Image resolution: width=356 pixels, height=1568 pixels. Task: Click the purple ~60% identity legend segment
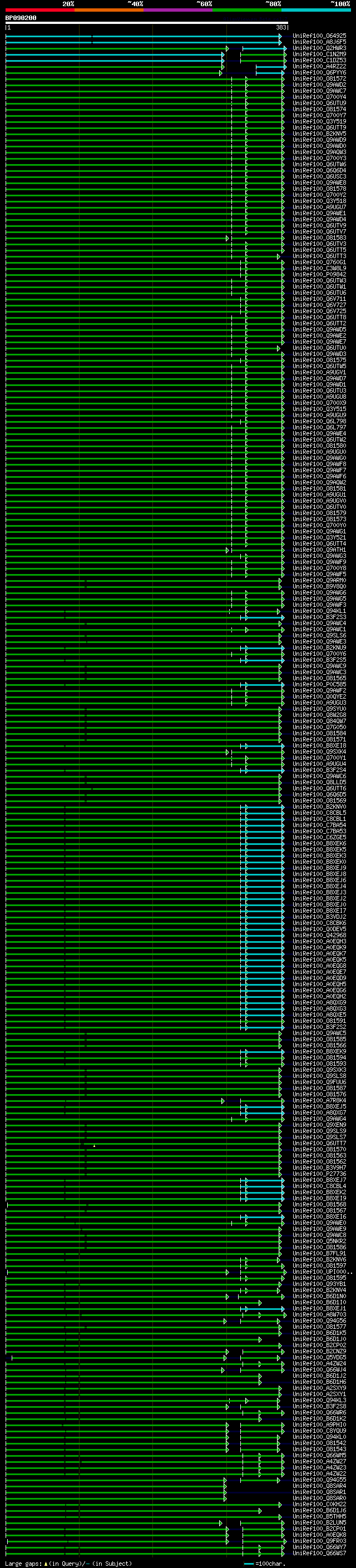point(179,10)
